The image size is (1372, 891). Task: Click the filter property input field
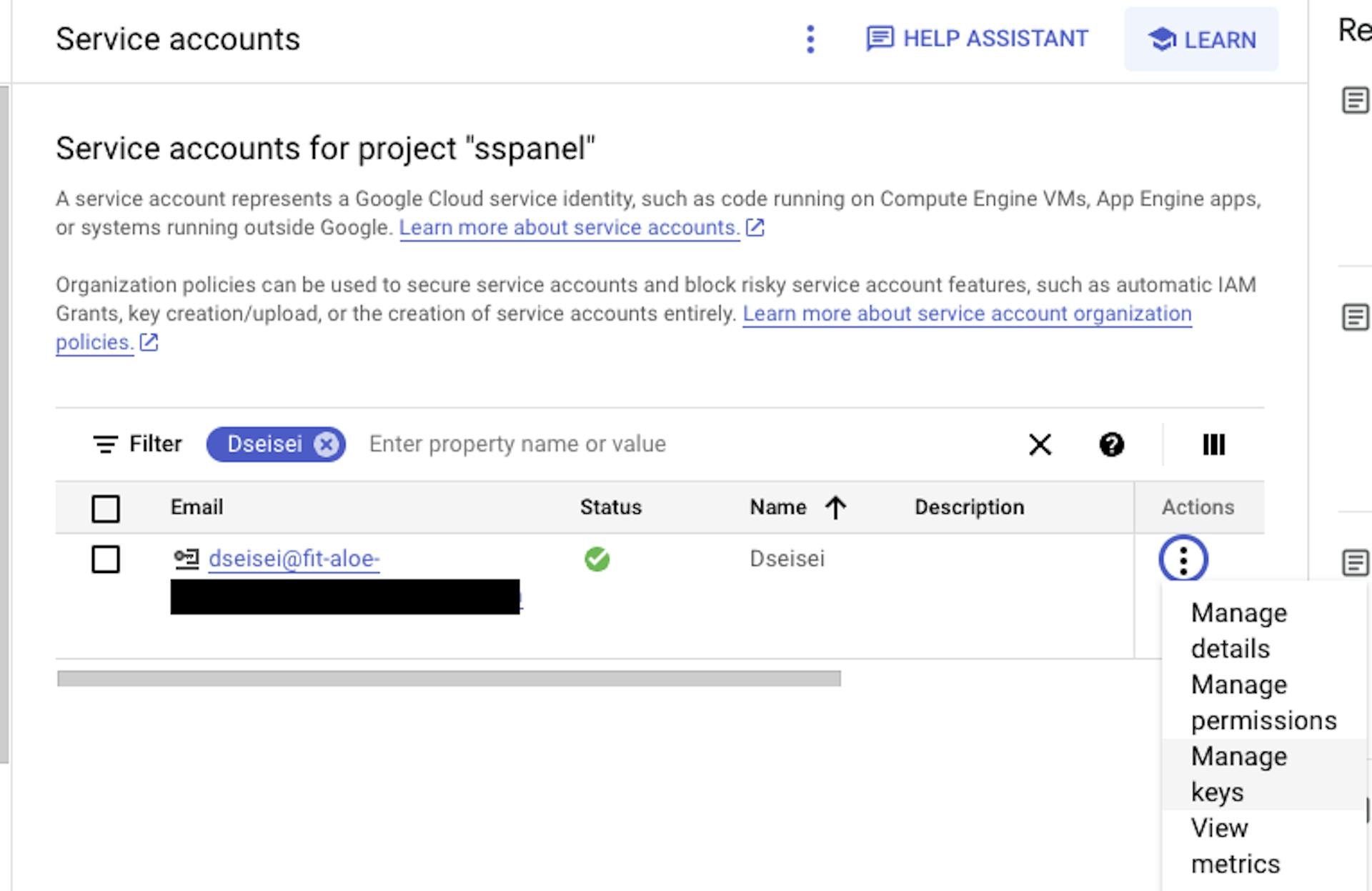coord(643,444)
